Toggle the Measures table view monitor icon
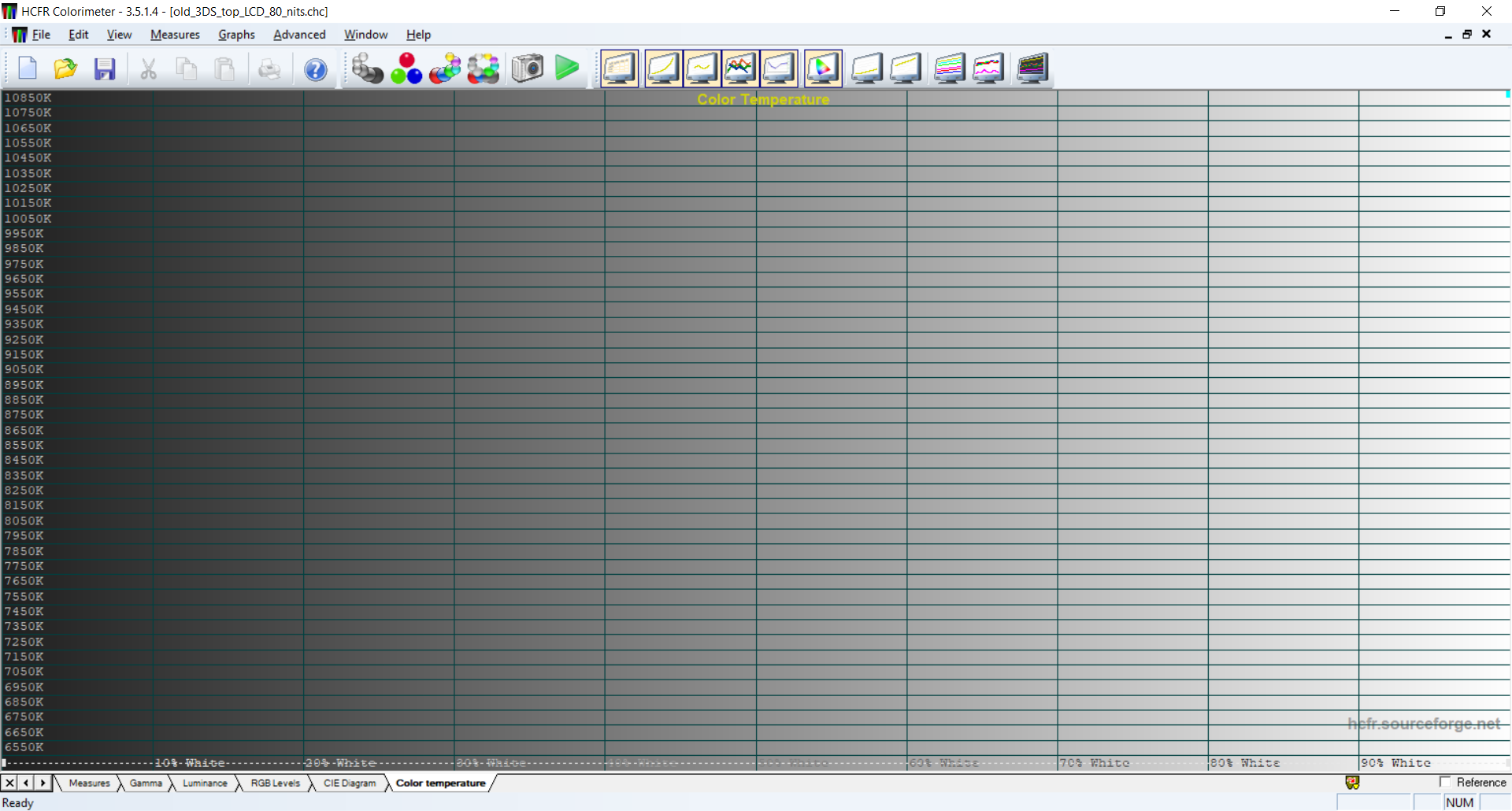Screen dimensions: 1512x811 [x=620, y=69]
